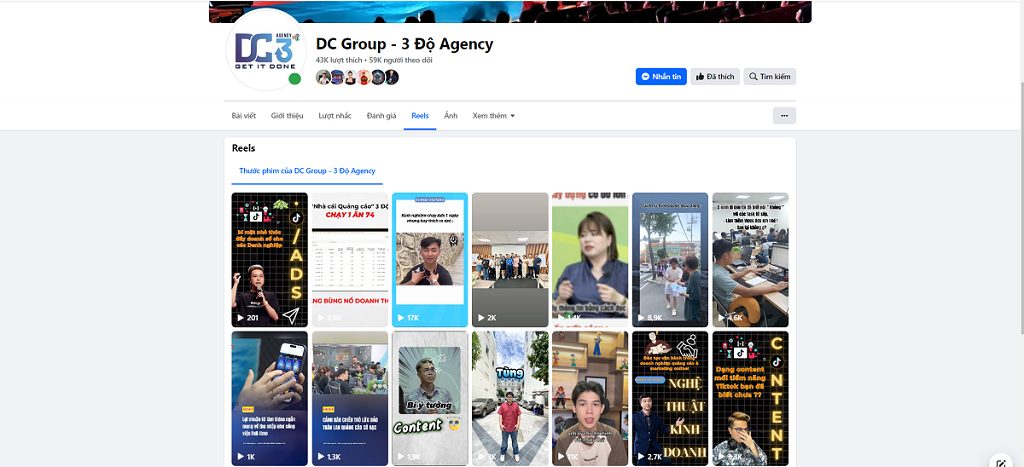Screen dimensions: 1024x467
Task: Play the /ADS reel with 201 views
Action: (270, 259)
